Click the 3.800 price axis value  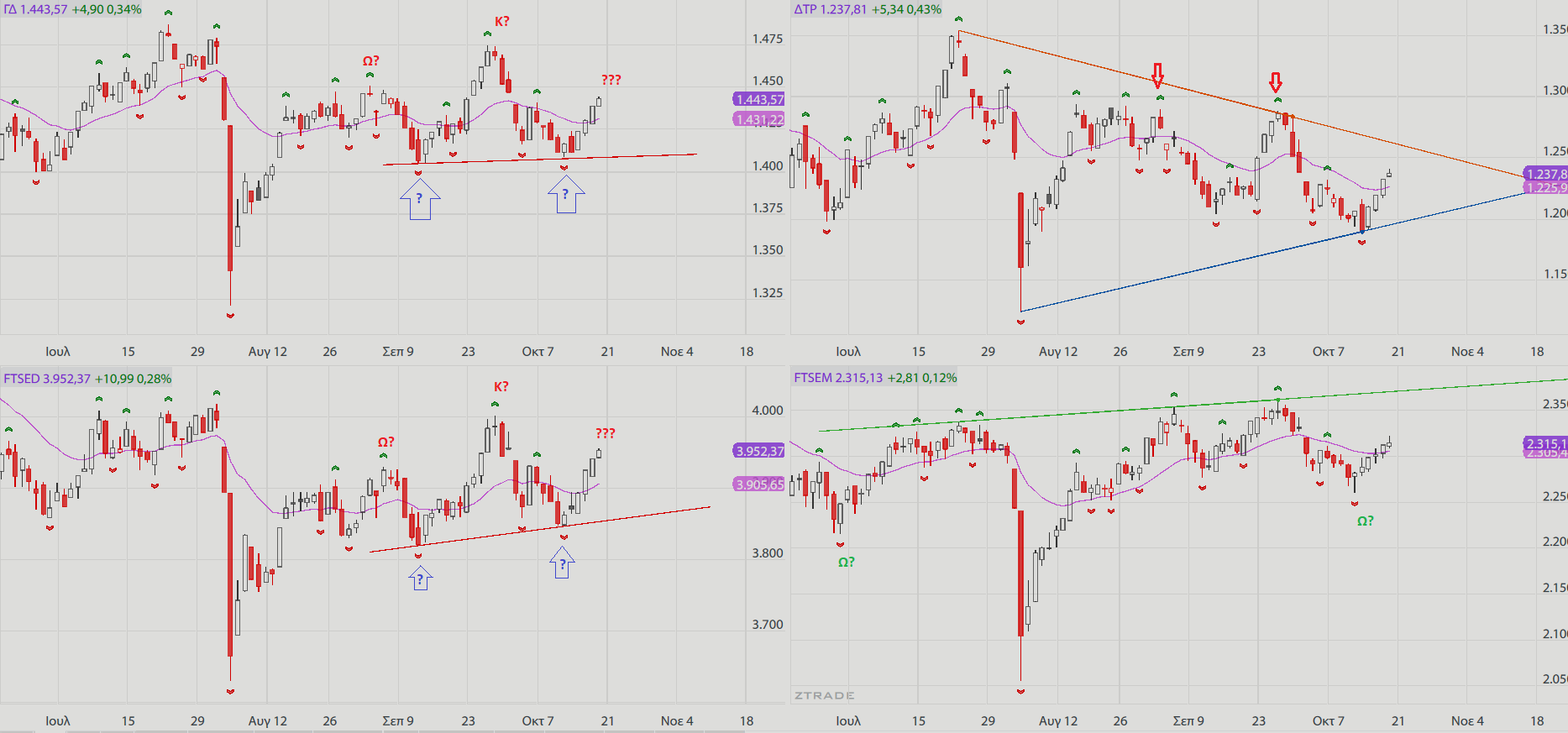768,552
